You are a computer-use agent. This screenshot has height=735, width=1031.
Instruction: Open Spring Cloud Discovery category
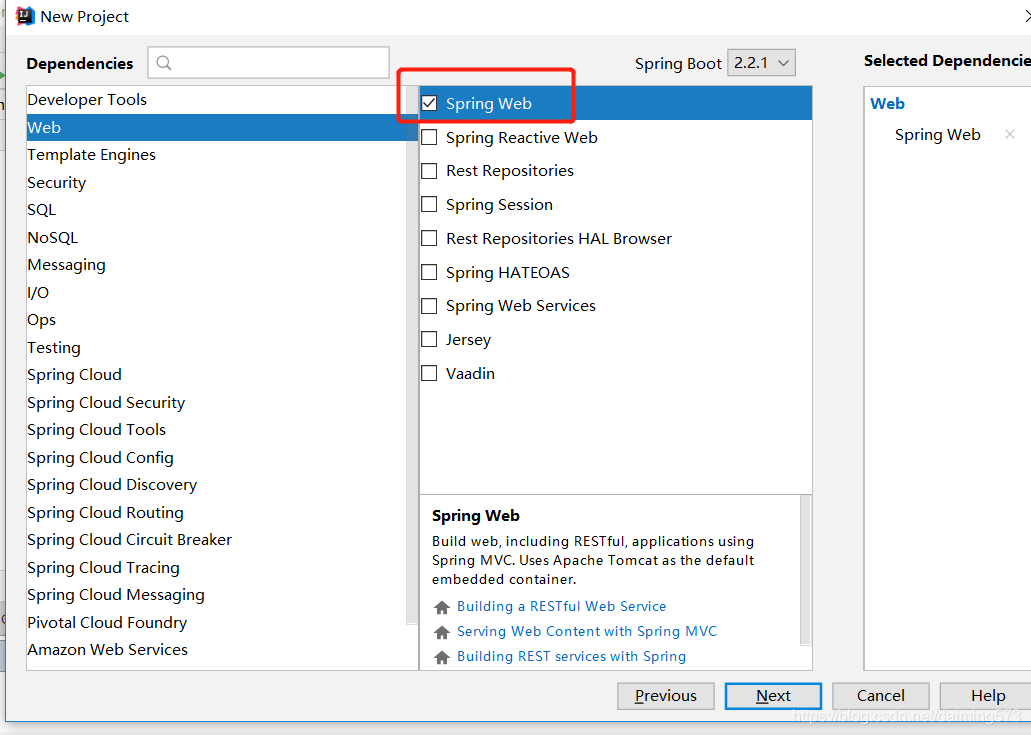click(x=216, y=485)
